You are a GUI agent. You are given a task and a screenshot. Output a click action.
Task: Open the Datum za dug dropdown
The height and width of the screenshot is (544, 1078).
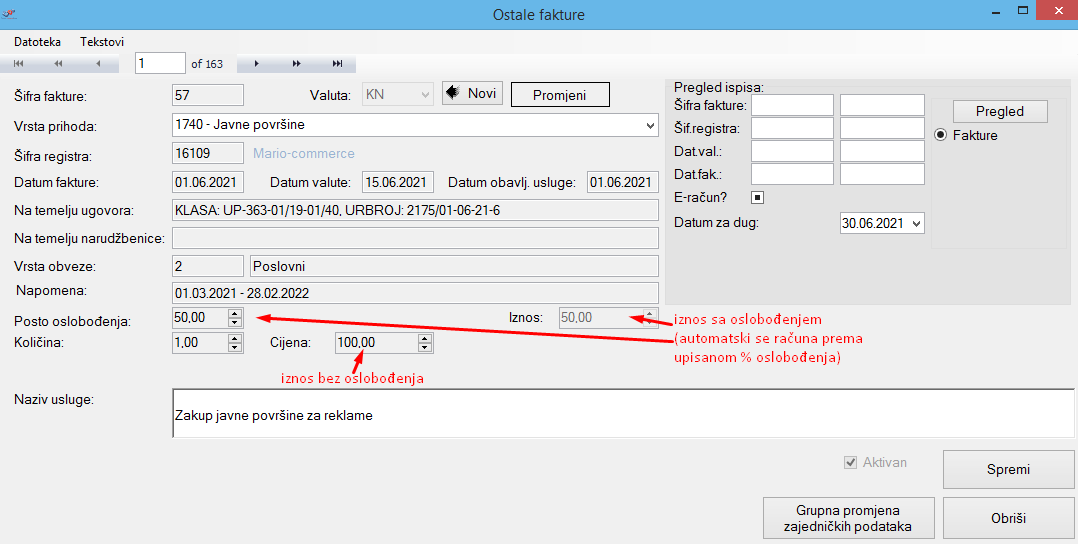(x=917, y=224)
